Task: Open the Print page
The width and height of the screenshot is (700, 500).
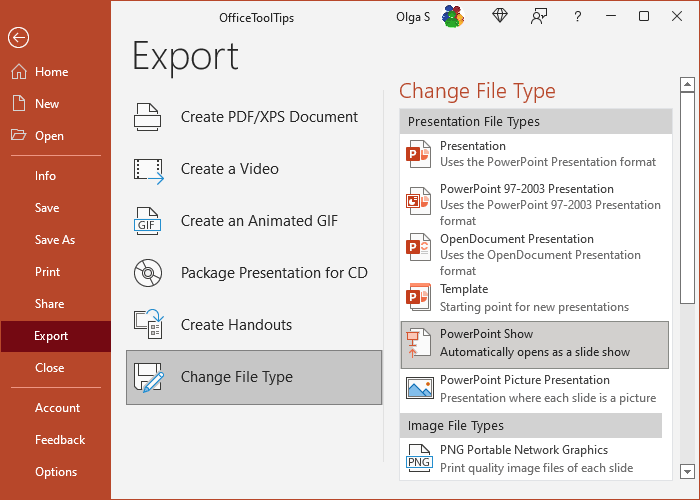Action: point(55,272)
